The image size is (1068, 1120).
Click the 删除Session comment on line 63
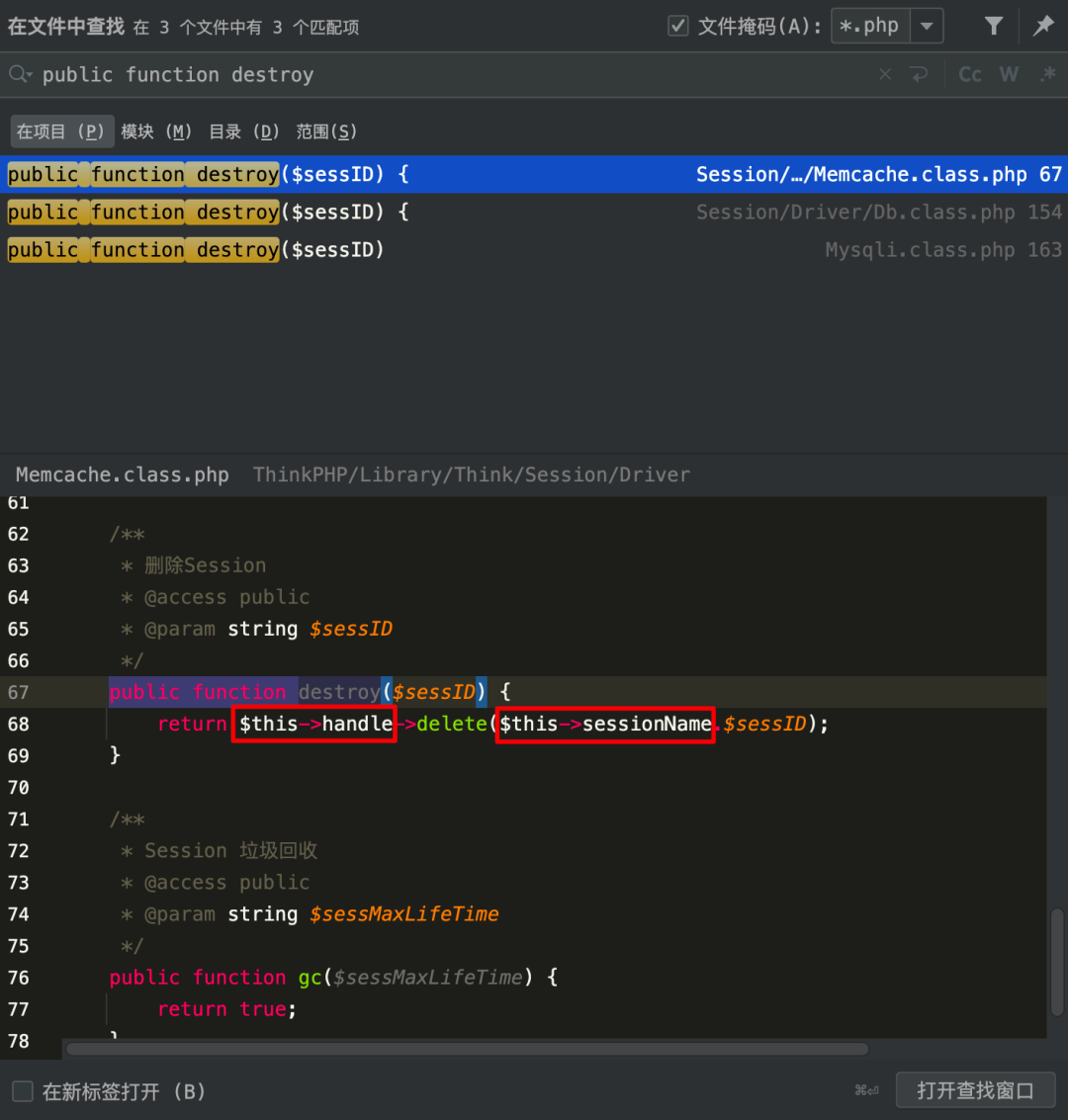click(205, 565)
